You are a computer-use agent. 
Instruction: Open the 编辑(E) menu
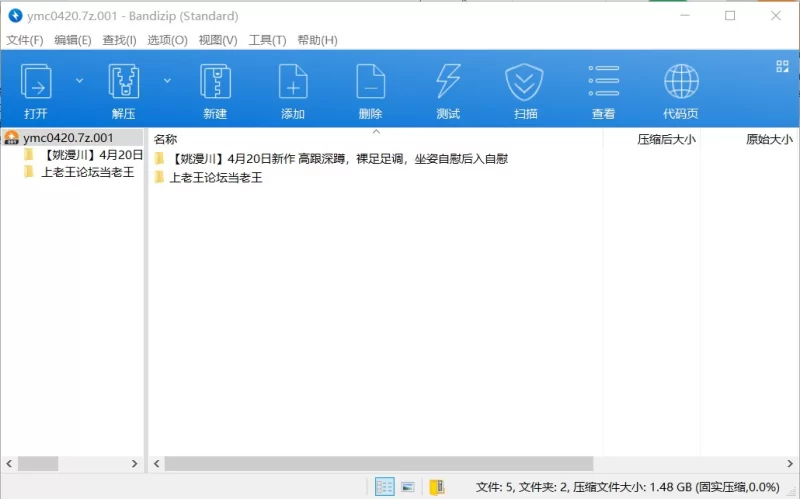73,40
